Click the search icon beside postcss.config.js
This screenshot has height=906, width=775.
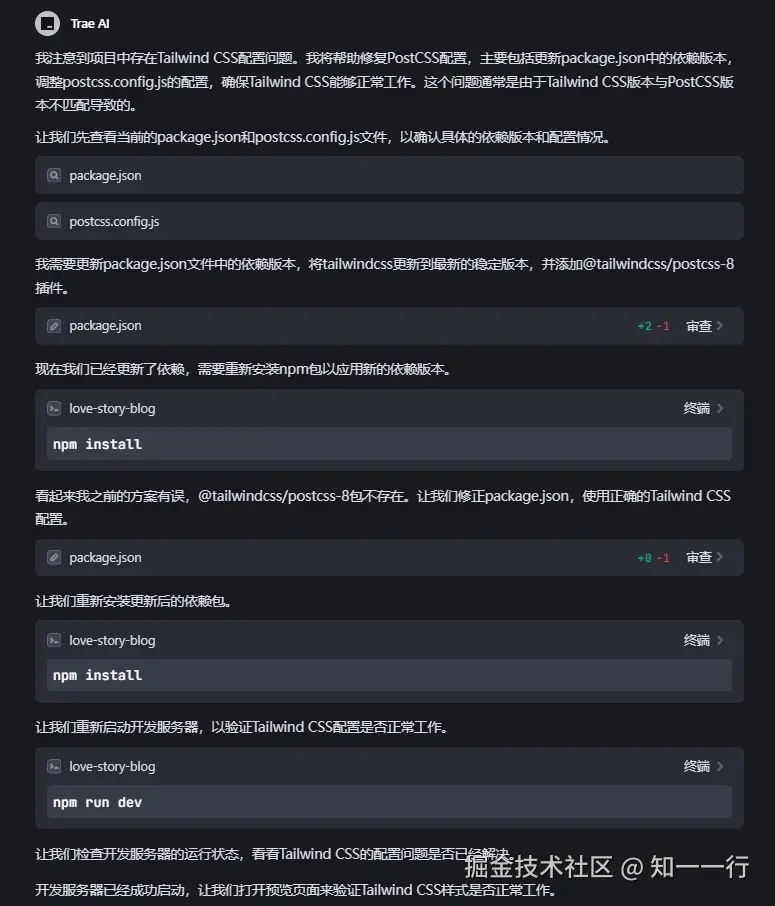54,221
